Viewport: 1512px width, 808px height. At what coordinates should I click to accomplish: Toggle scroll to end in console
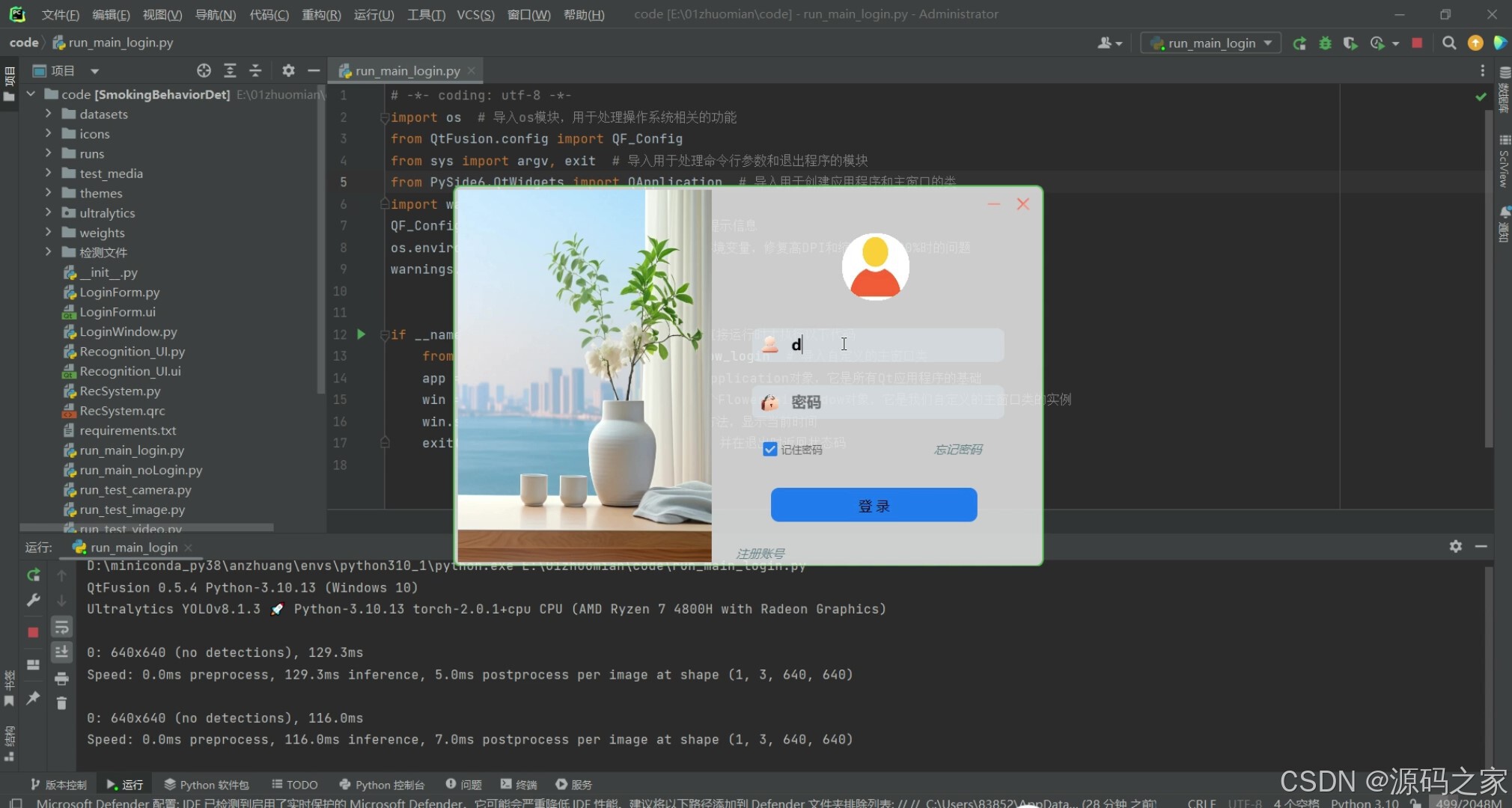[x=62, y=652]
